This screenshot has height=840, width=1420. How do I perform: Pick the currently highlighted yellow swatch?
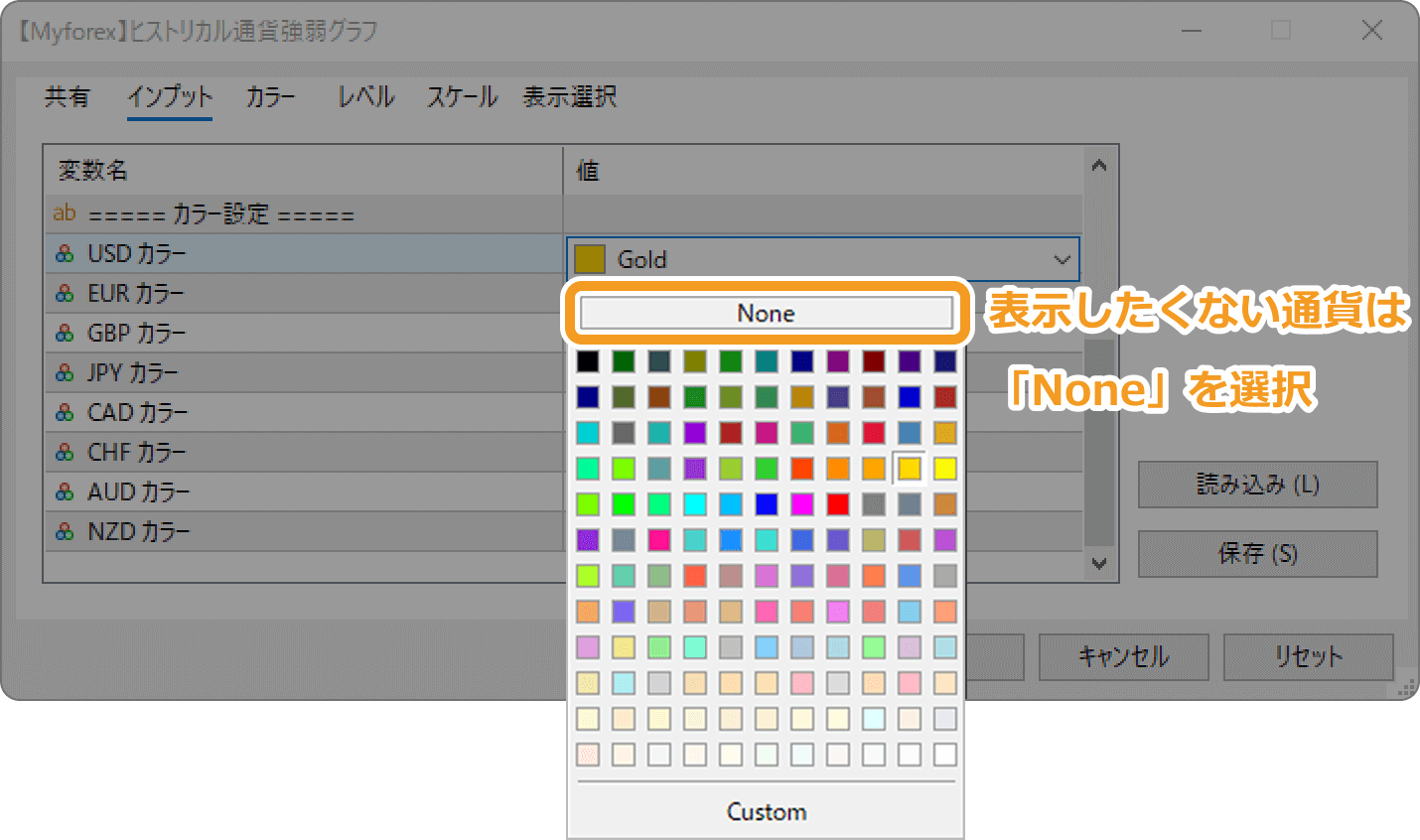click(909, 468)
